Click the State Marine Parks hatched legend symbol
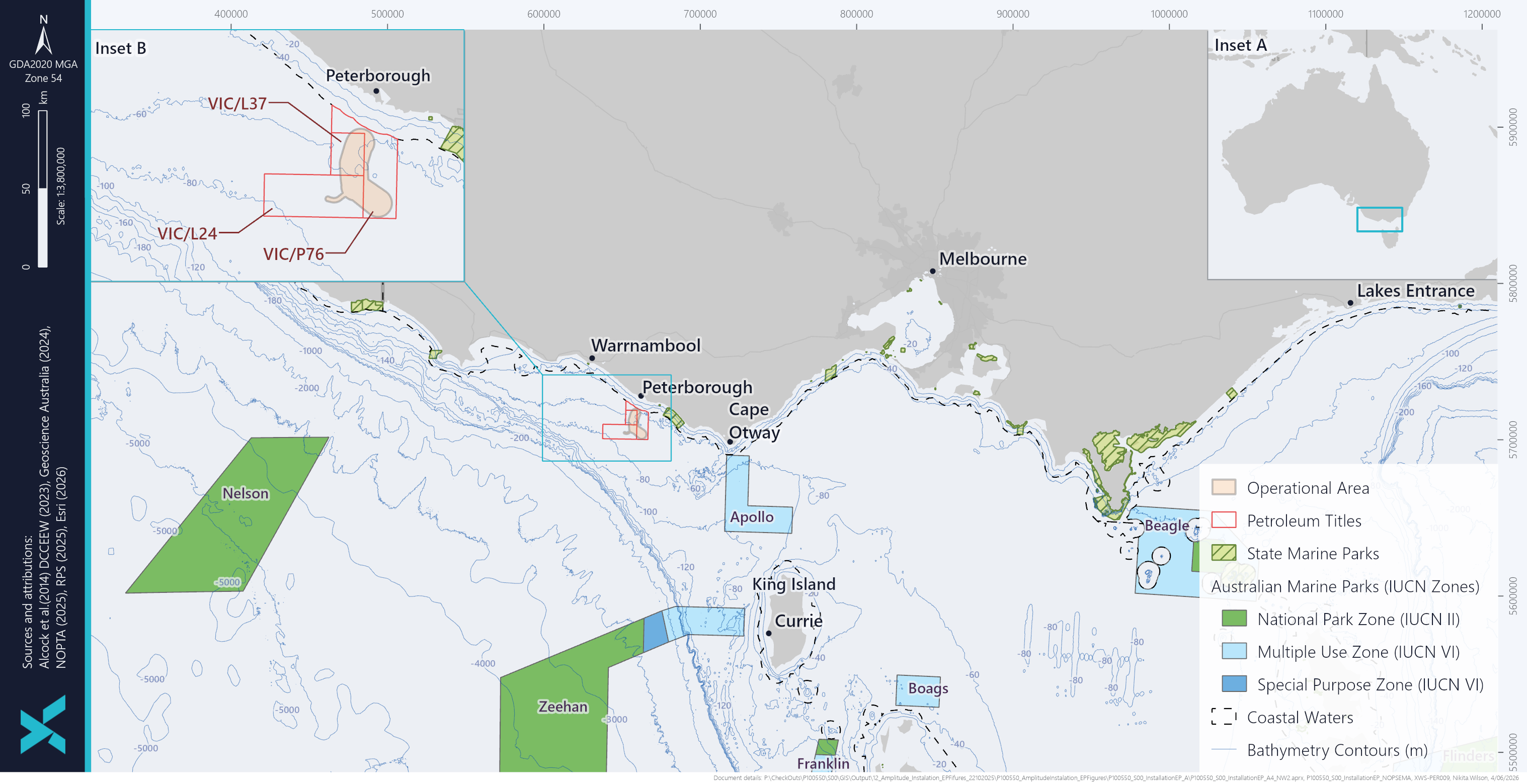The image size is (1527, 784). [x=1224, y=553]
